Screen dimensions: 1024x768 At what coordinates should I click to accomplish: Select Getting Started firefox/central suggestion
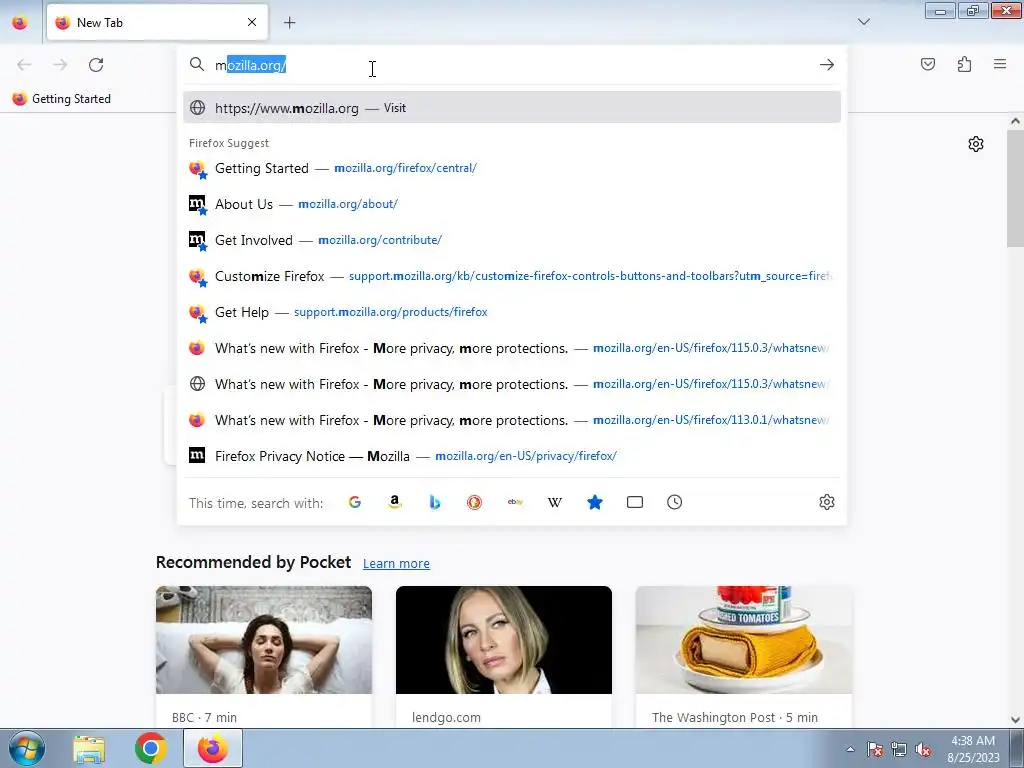click(512, 168)
